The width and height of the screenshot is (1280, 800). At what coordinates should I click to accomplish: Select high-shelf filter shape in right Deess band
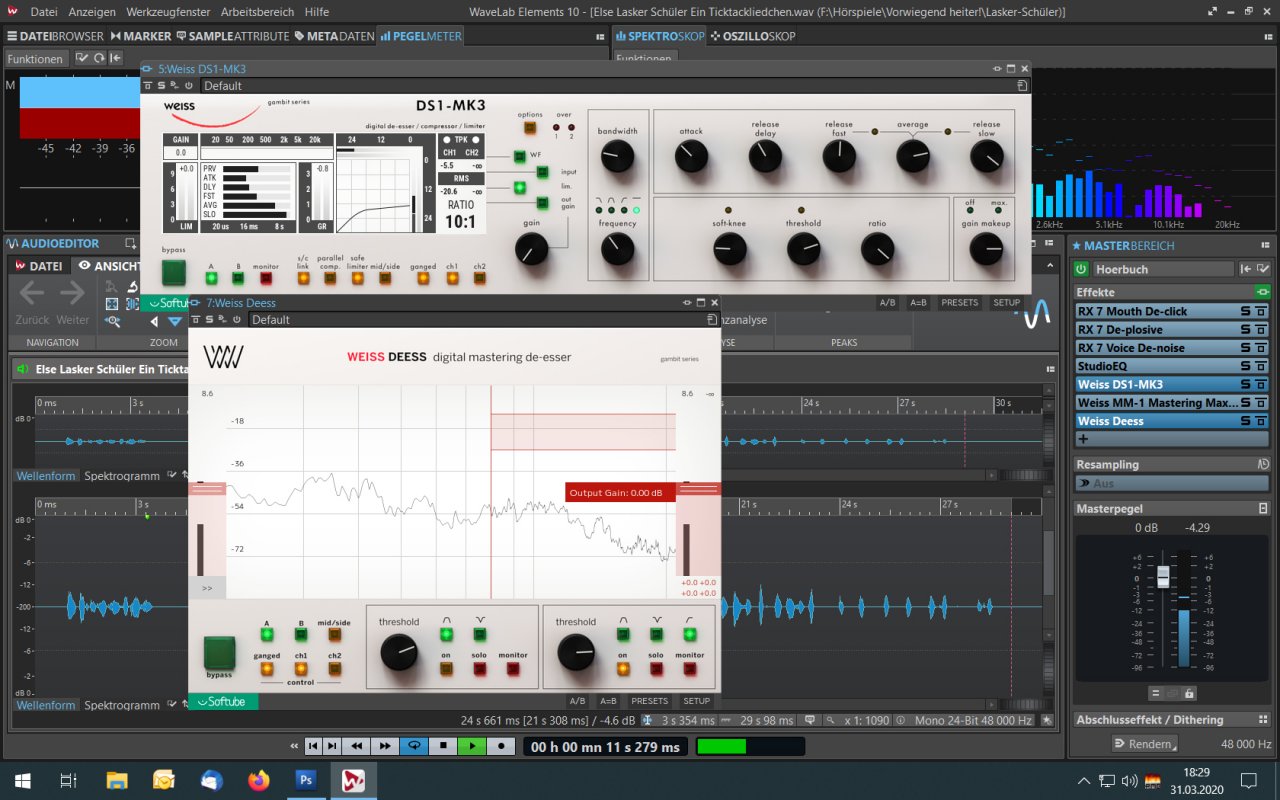pyautogui.click(x=689, y=634)
